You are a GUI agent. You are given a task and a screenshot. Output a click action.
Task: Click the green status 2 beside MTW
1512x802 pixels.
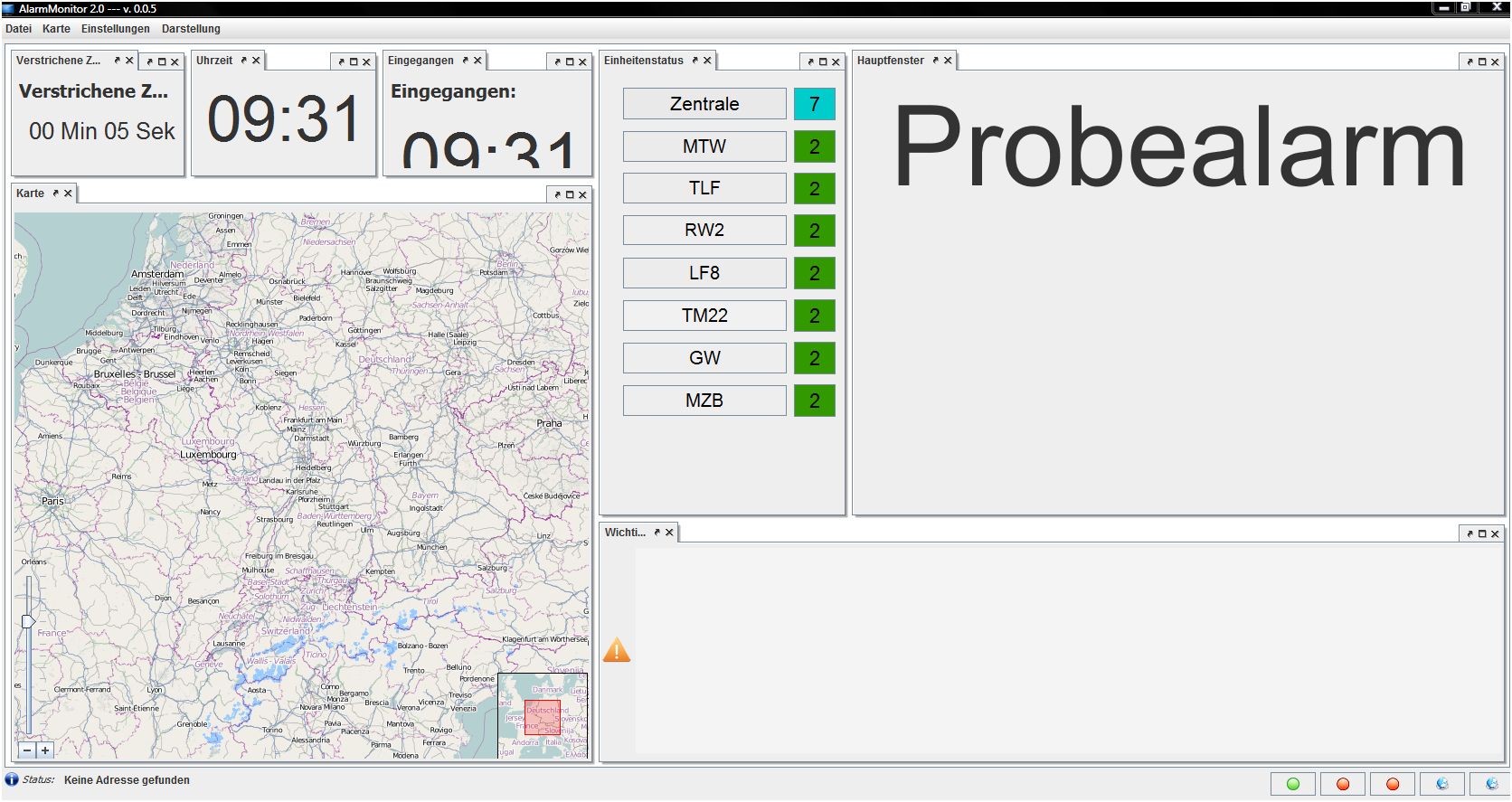coord(814,146)
